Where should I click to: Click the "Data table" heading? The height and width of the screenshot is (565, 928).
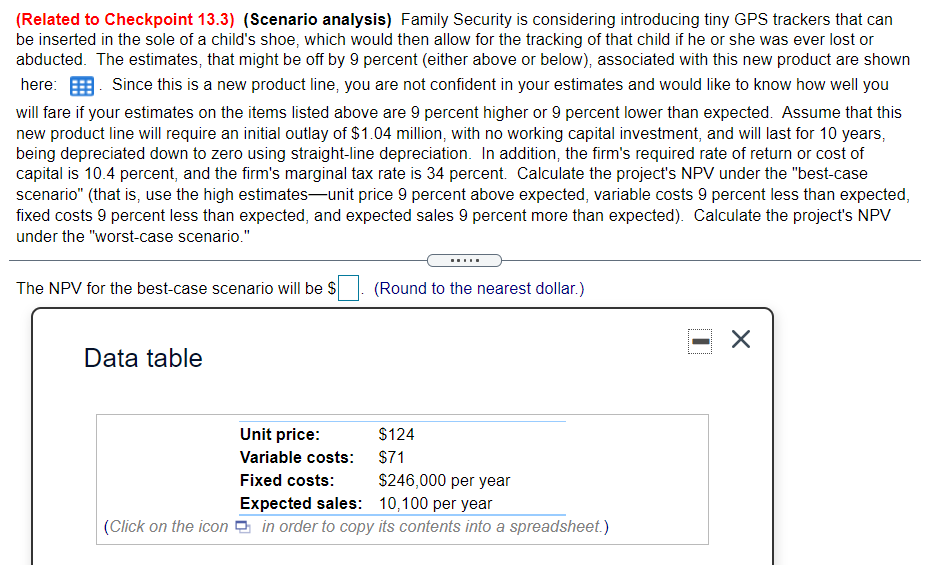coord(143,358)
